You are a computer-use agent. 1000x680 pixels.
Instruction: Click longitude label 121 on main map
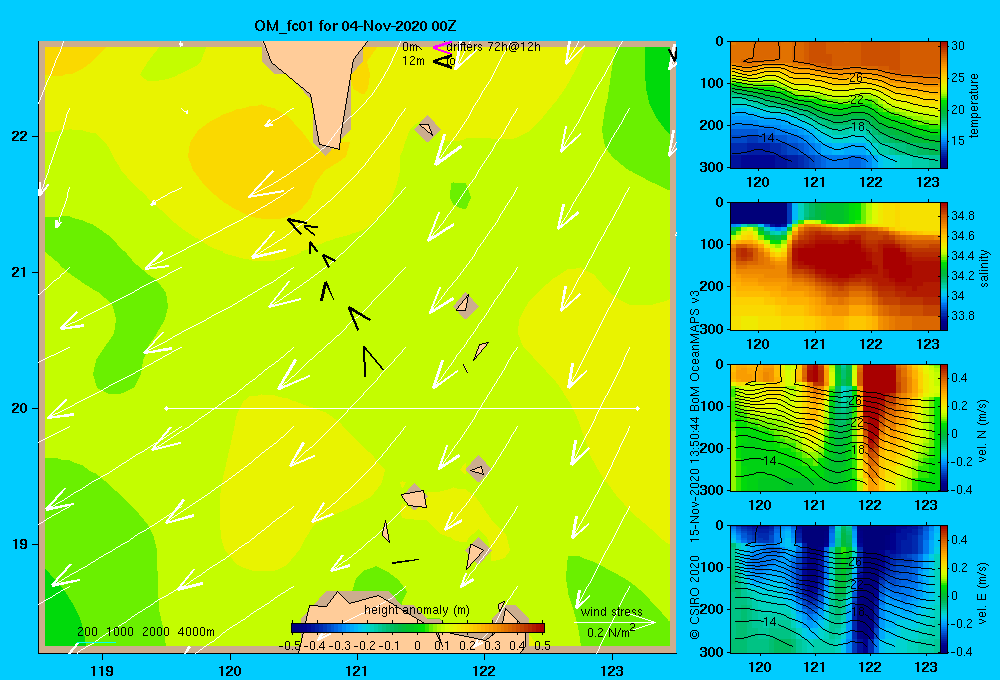click(x=357, y=670)
